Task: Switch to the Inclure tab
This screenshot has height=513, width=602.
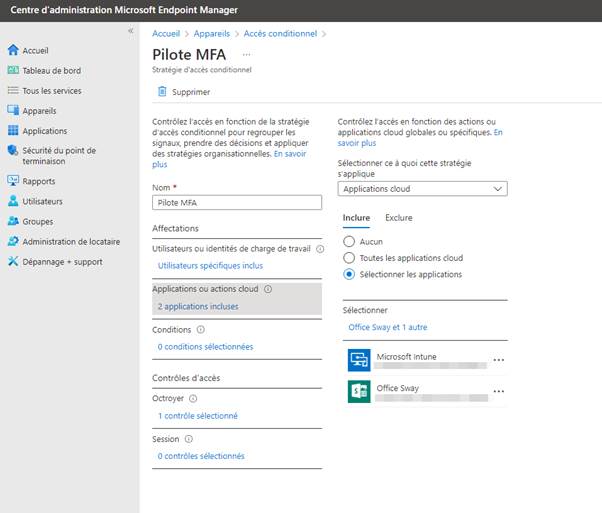Action: (356, 218)
